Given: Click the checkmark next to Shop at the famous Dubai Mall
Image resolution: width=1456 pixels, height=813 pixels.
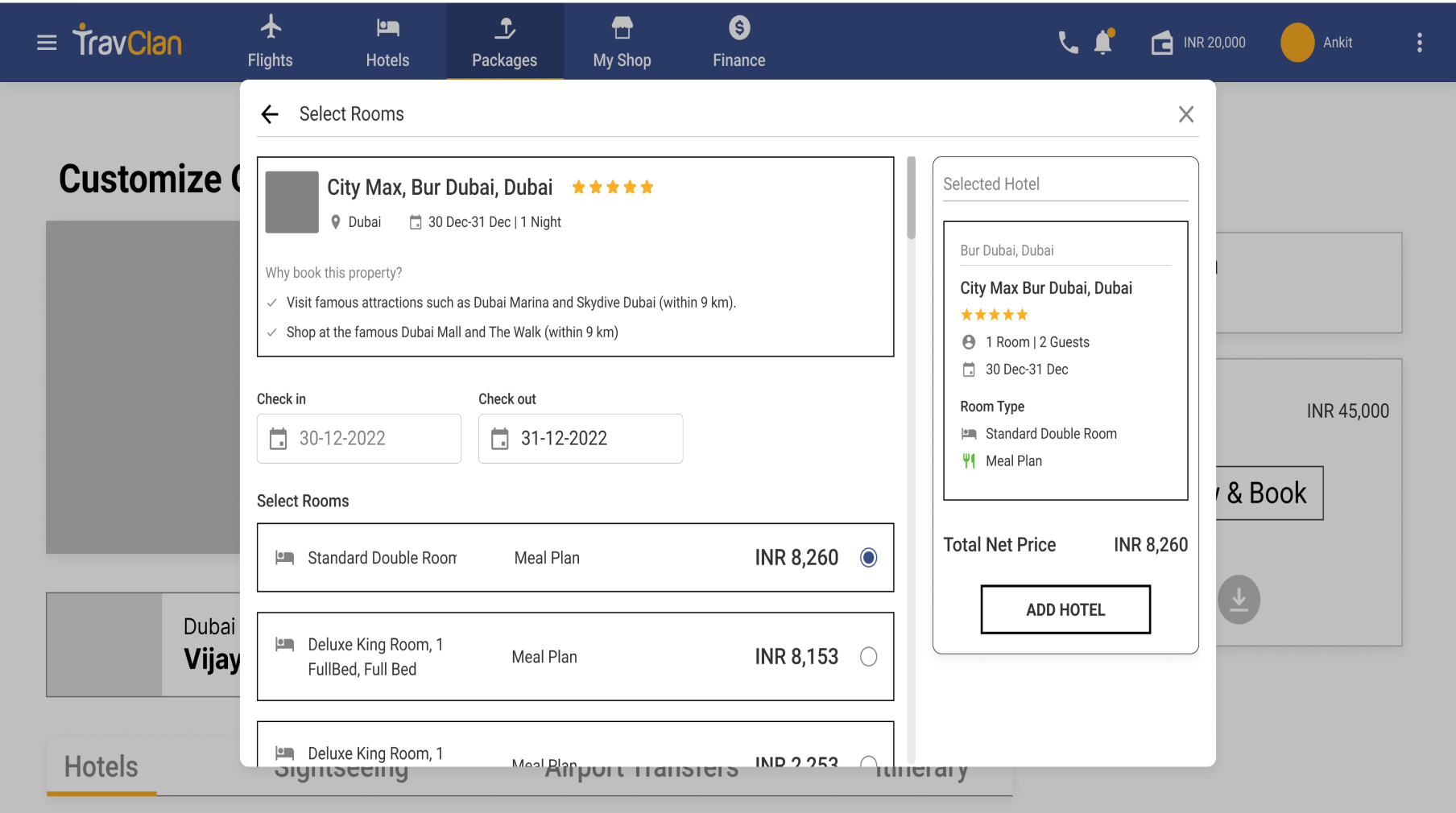Looking at the screenshot, I should [x=271, y=332].
